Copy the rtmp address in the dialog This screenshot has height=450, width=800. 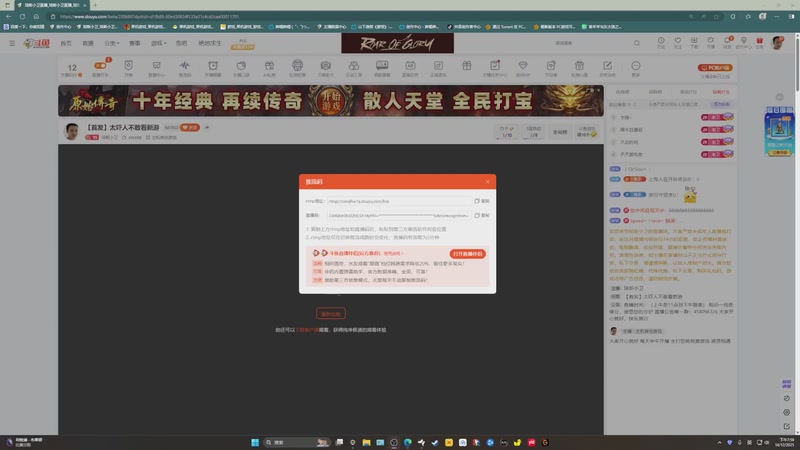[x=482, y=201]
